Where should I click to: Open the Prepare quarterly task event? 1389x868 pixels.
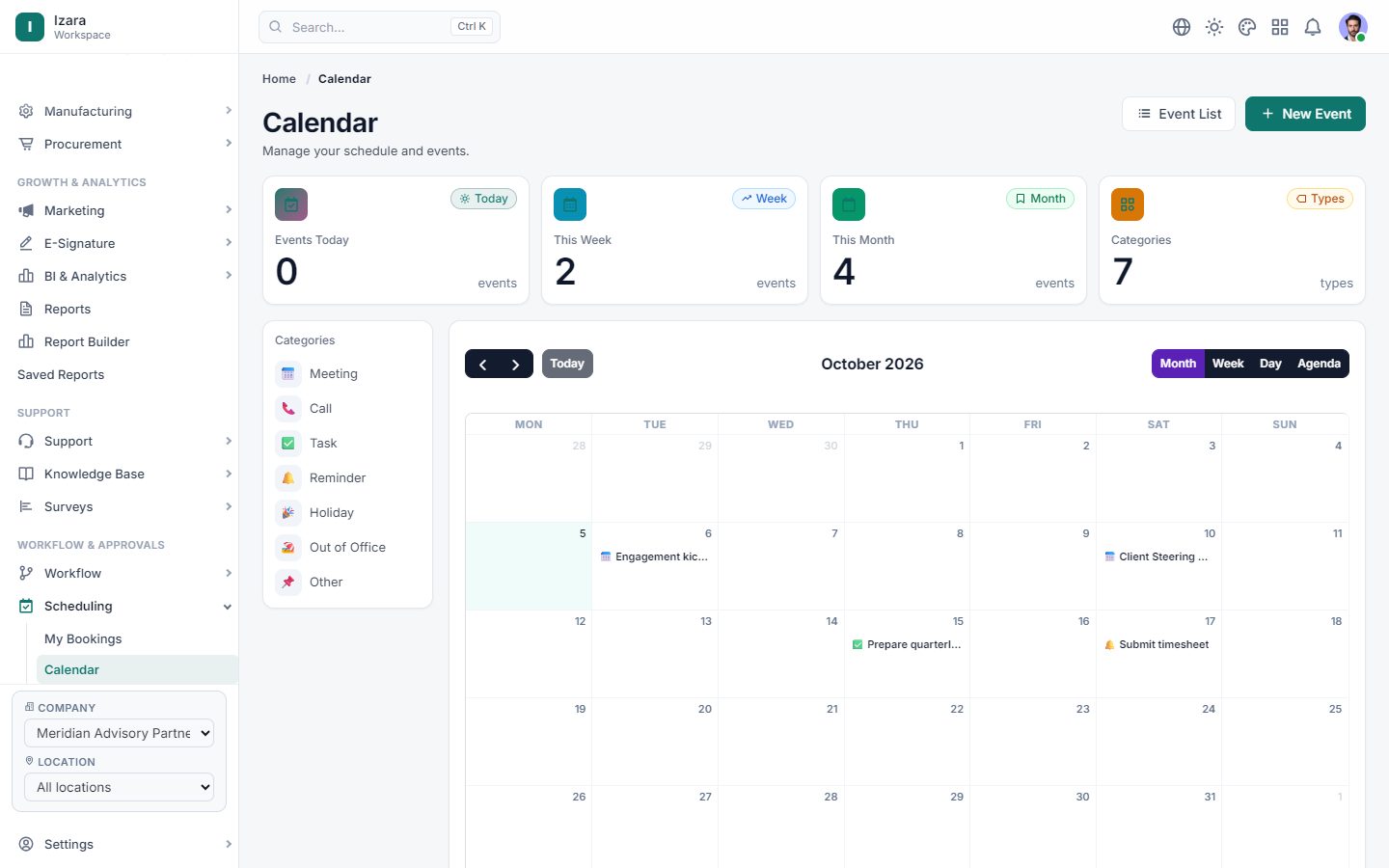pyautogui.click(x=907, y=644)
